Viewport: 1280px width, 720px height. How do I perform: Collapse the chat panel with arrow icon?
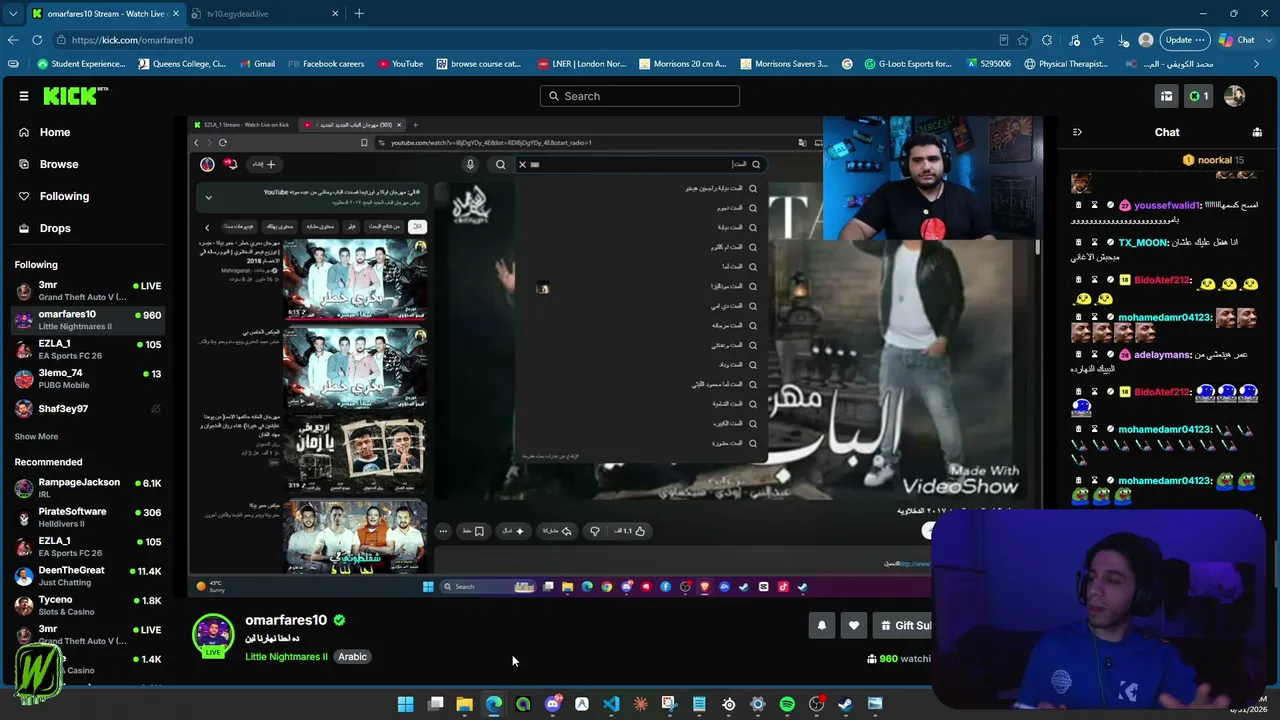(x=1077, y=132)
